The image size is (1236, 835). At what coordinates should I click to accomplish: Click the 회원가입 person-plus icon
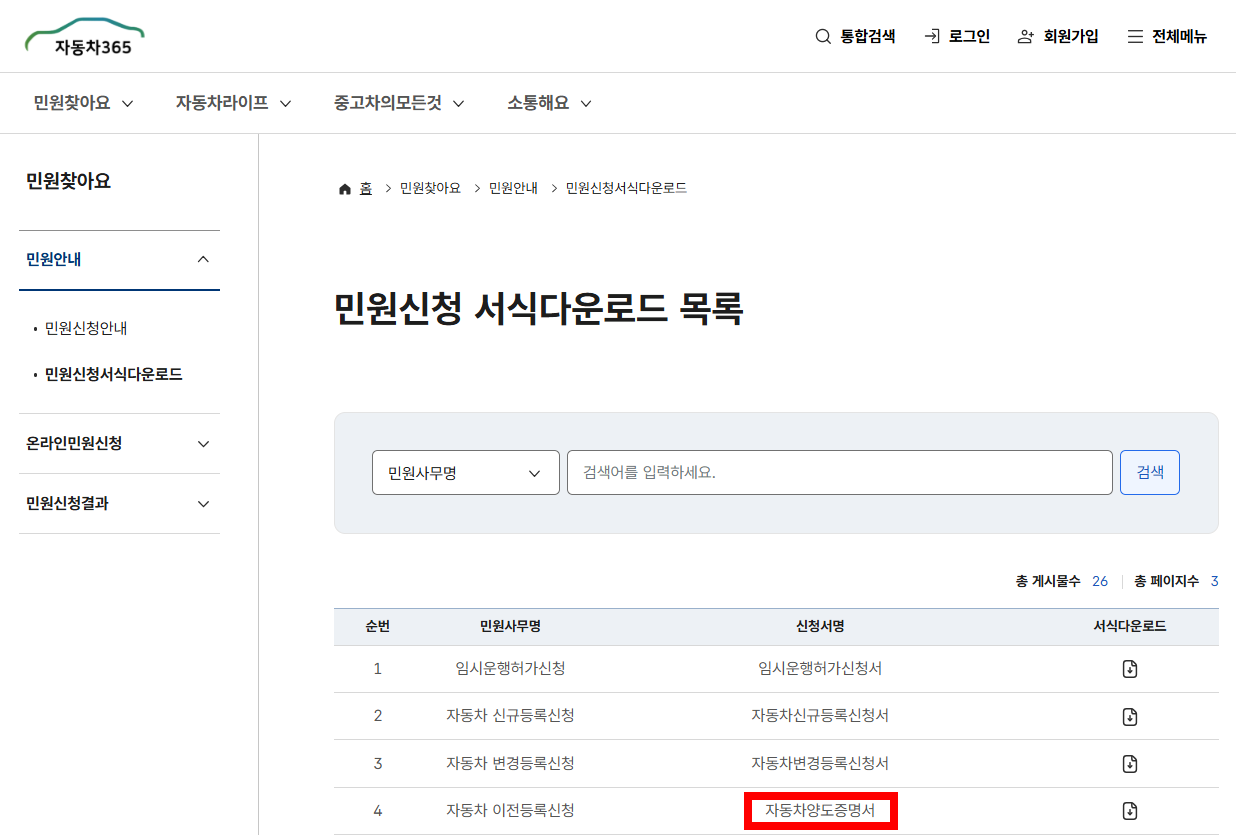pos(1026,37)
